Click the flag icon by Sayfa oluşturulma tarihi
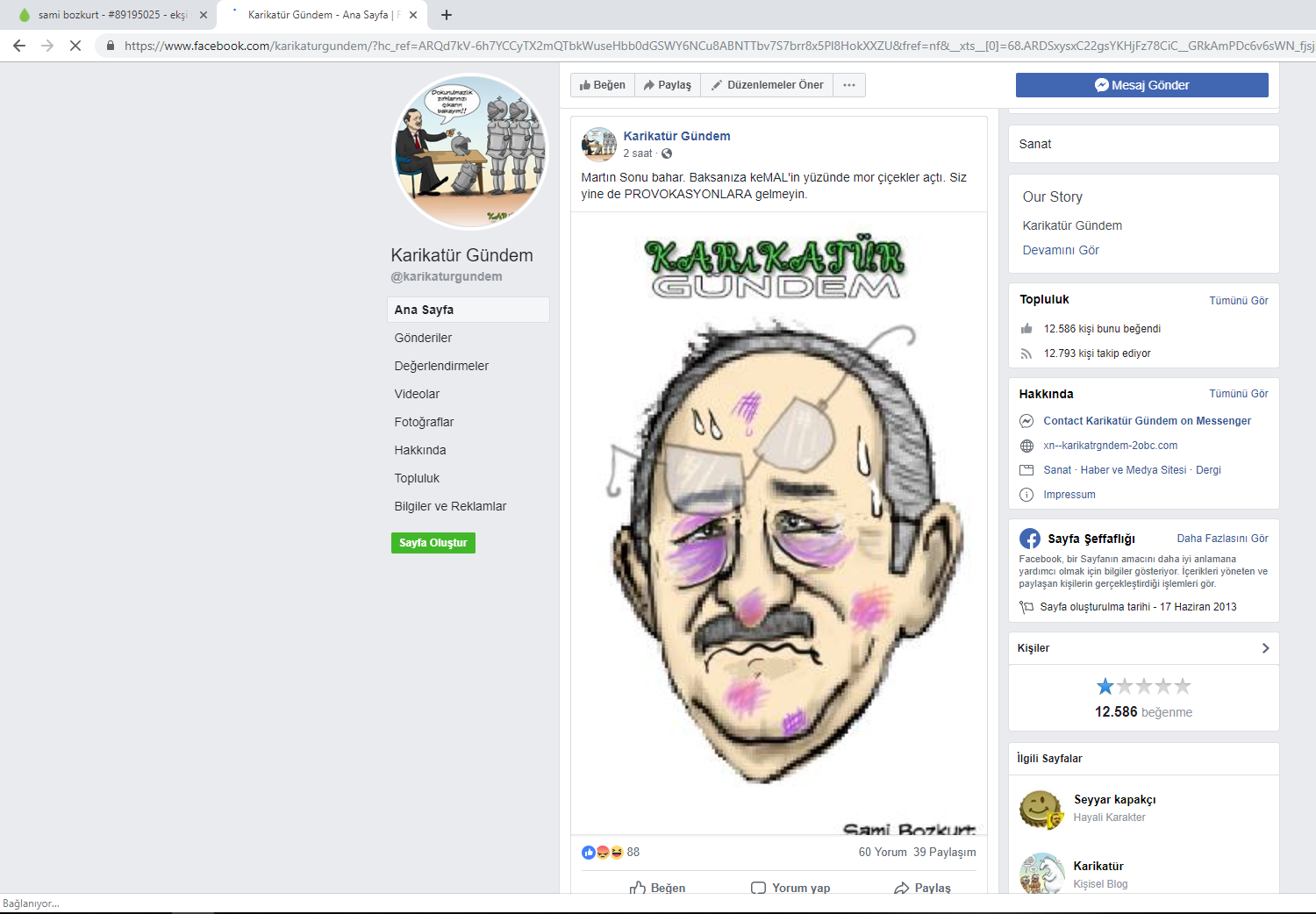1316x914 pixels. click(1026, 607)
